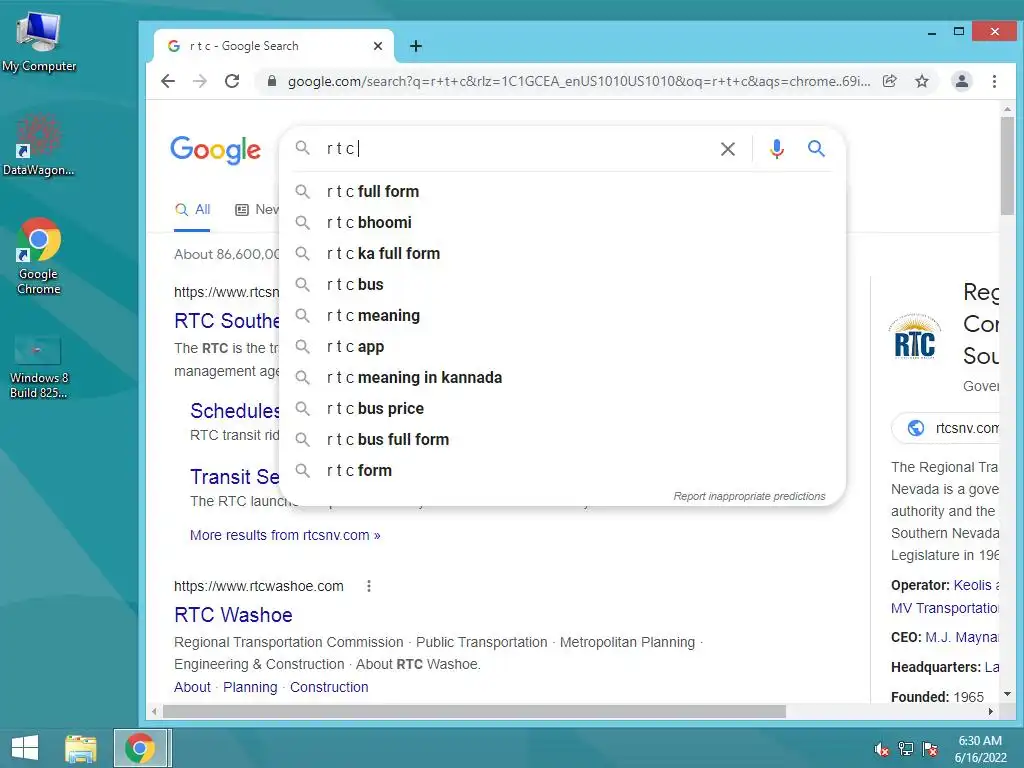
Task: Start voice search with the microphone
Action: click(776, 149)
